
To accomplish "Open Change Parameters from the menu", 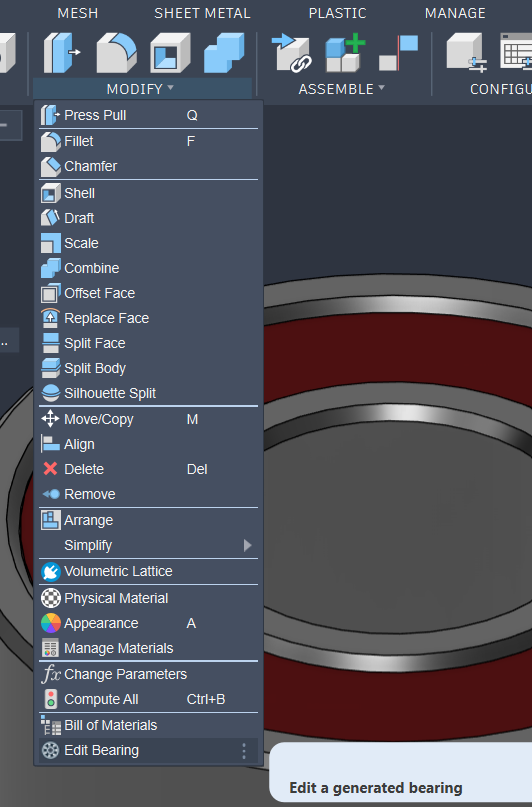I will (x=148, y=674).
